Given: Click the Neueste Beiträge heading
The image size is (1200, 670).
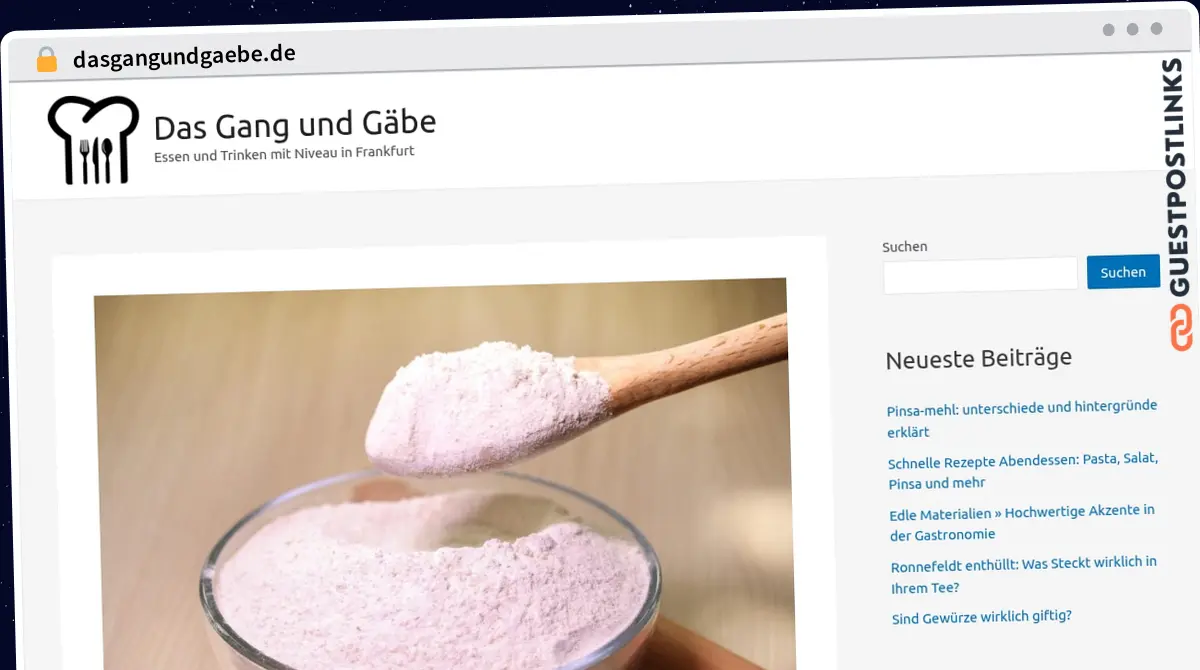Looking at the screenshot, I should pos(978,359).
